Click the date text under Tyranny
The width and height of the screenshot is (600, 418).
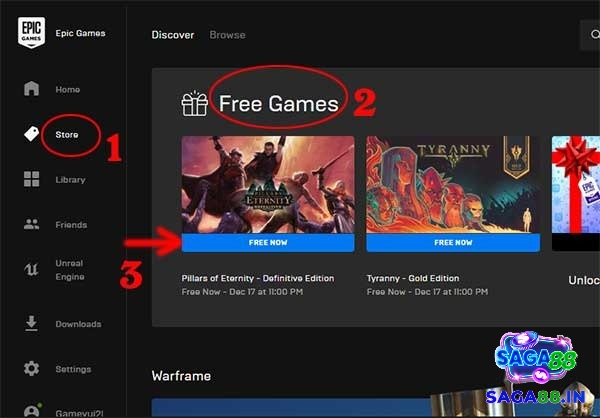427,292
